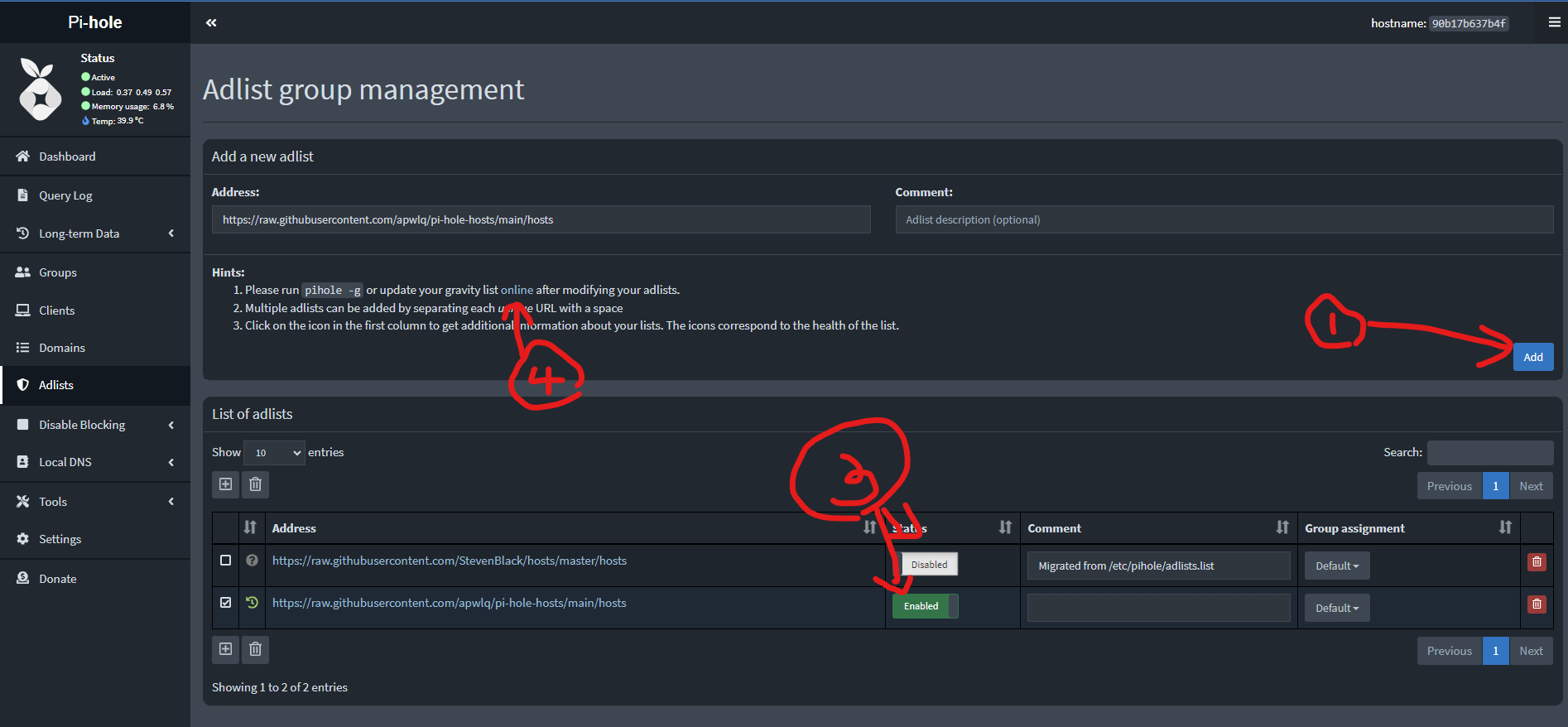
Task: Click the empty comment field for apwlq list
Action: 1159,608
